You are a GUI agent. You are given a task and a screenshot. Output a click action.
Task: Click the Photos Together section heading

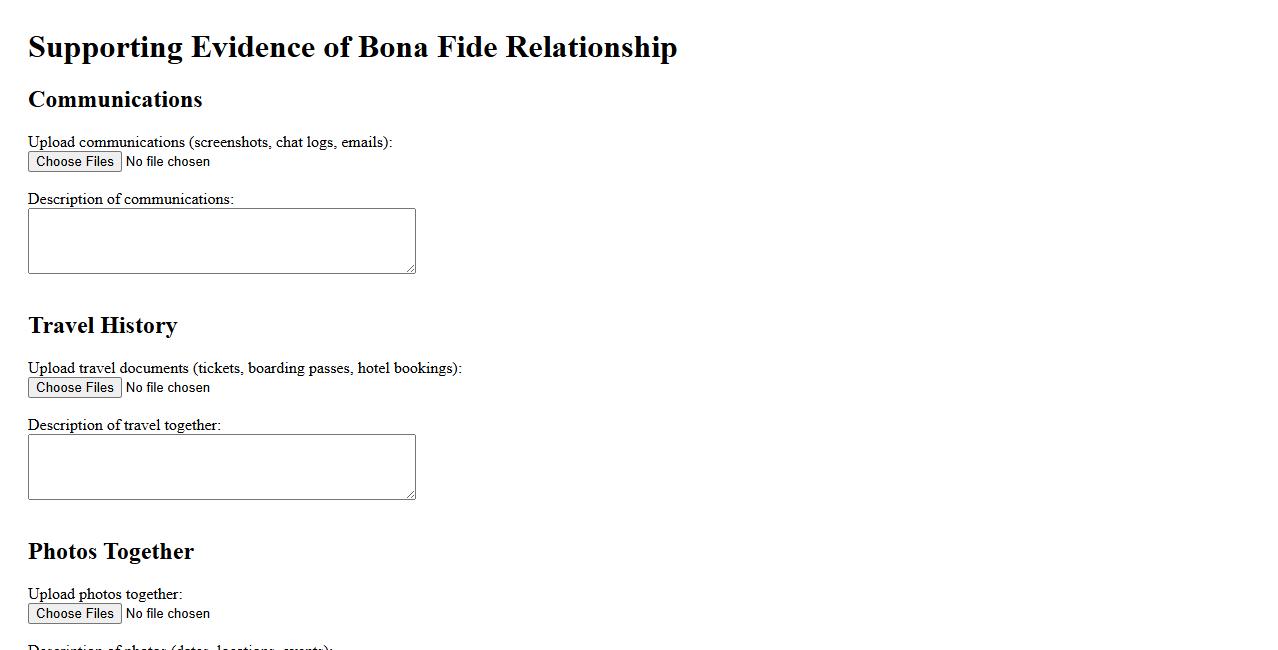[111, 552]
